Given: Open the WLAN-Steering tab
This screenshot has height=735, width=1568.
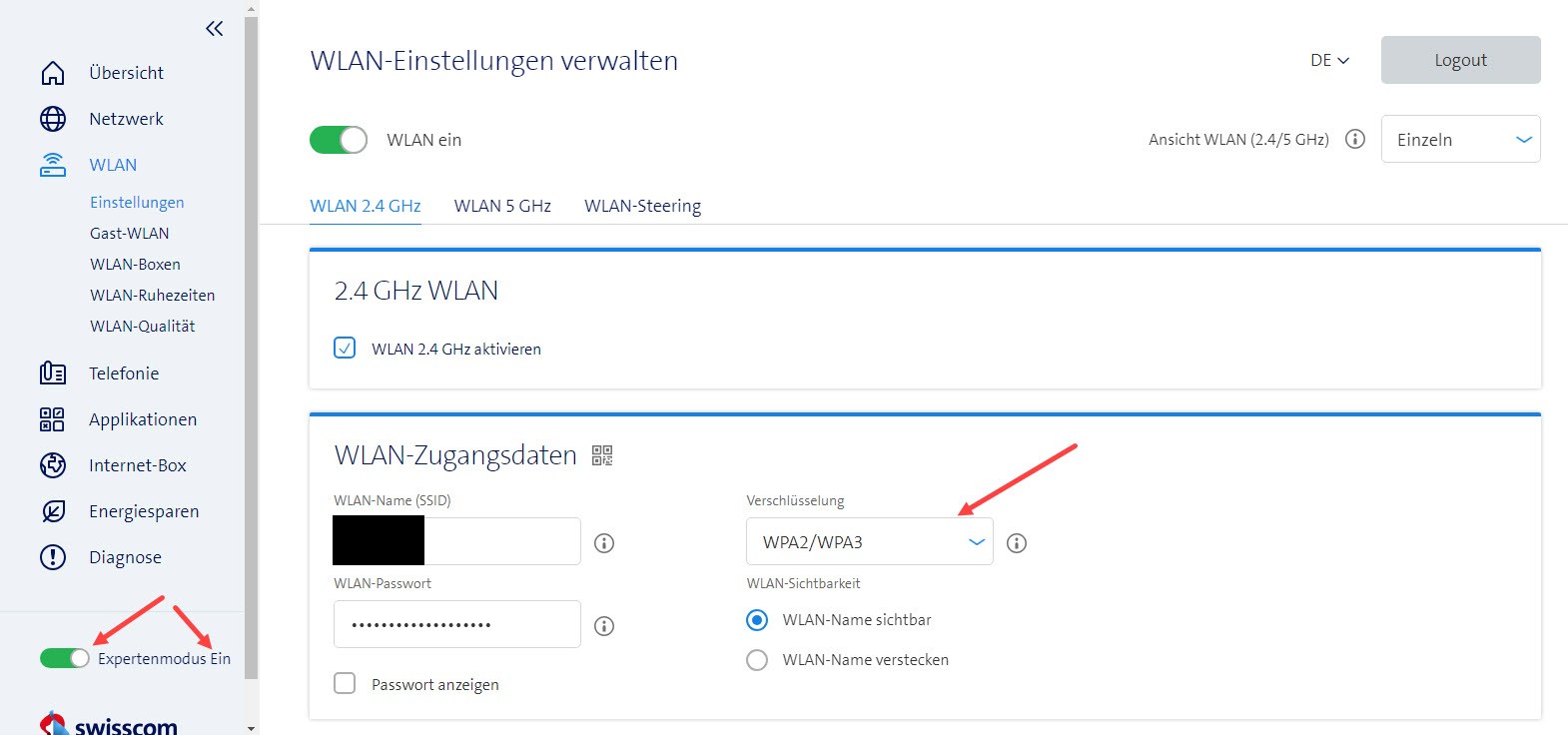Looking at the screenshot, I should point(642,206).
